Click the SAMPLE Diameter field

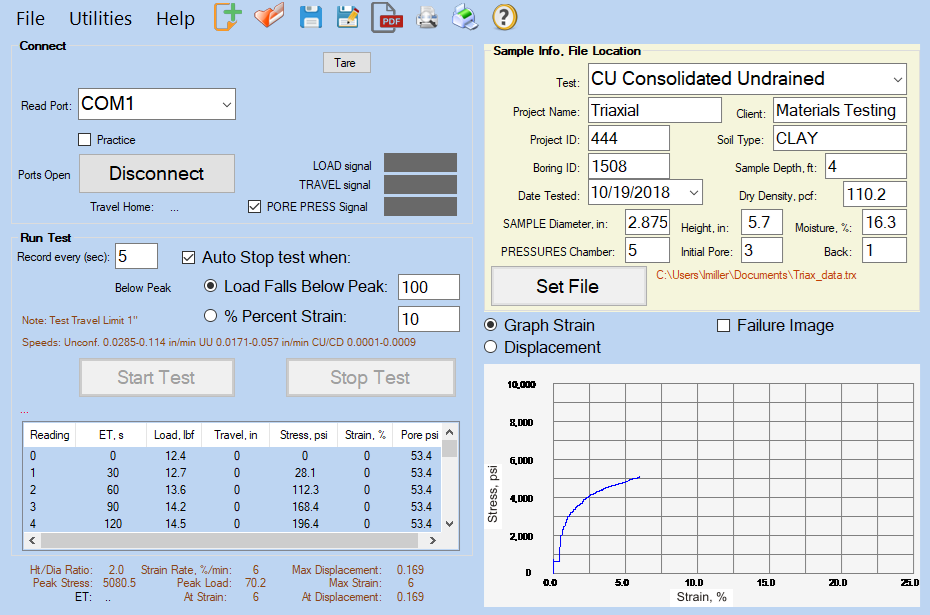(x=648, y=222)
